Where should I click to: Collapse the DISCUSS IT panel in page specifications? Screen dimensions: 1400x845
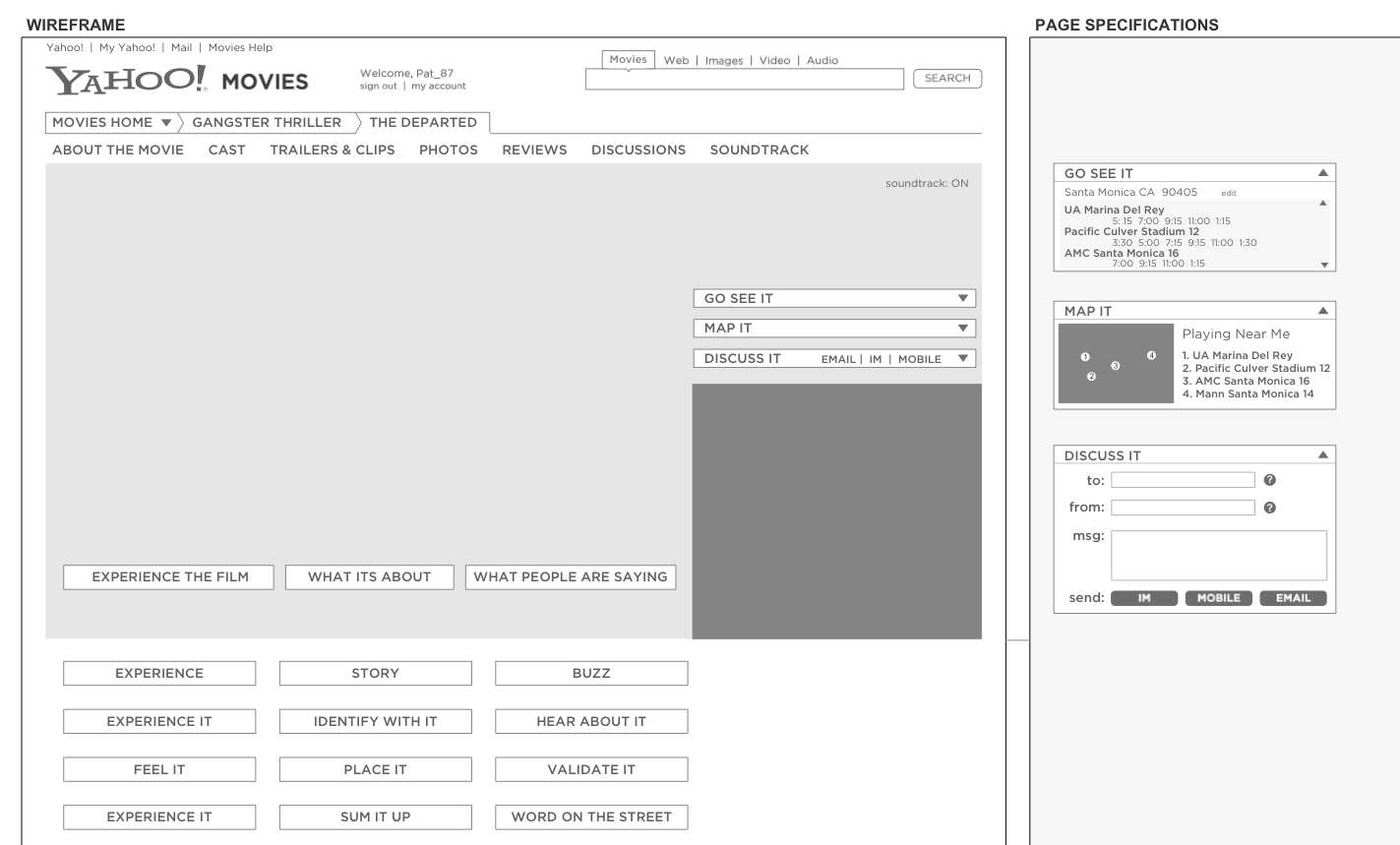(1323, 455)
